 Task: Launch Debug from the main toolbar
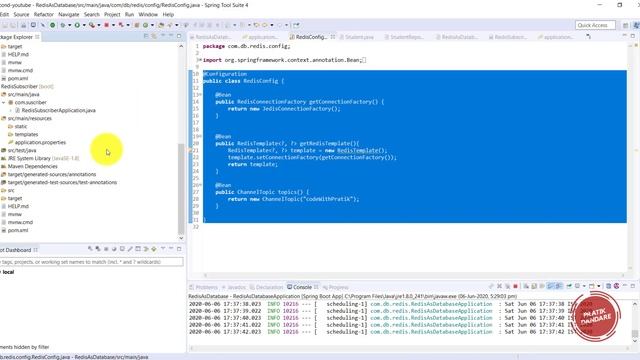(63, 25)
